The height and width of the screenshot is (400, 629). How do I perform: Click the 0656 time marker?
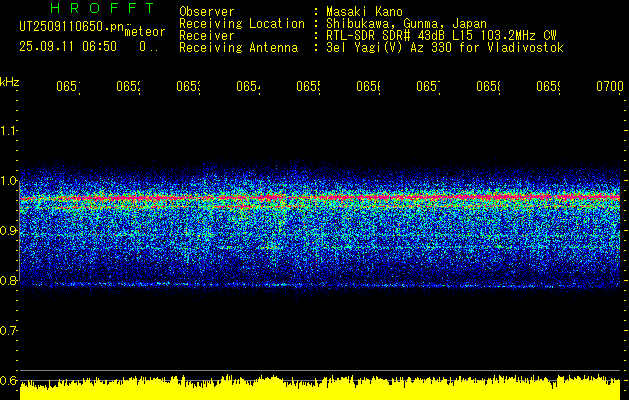(368, 86)
